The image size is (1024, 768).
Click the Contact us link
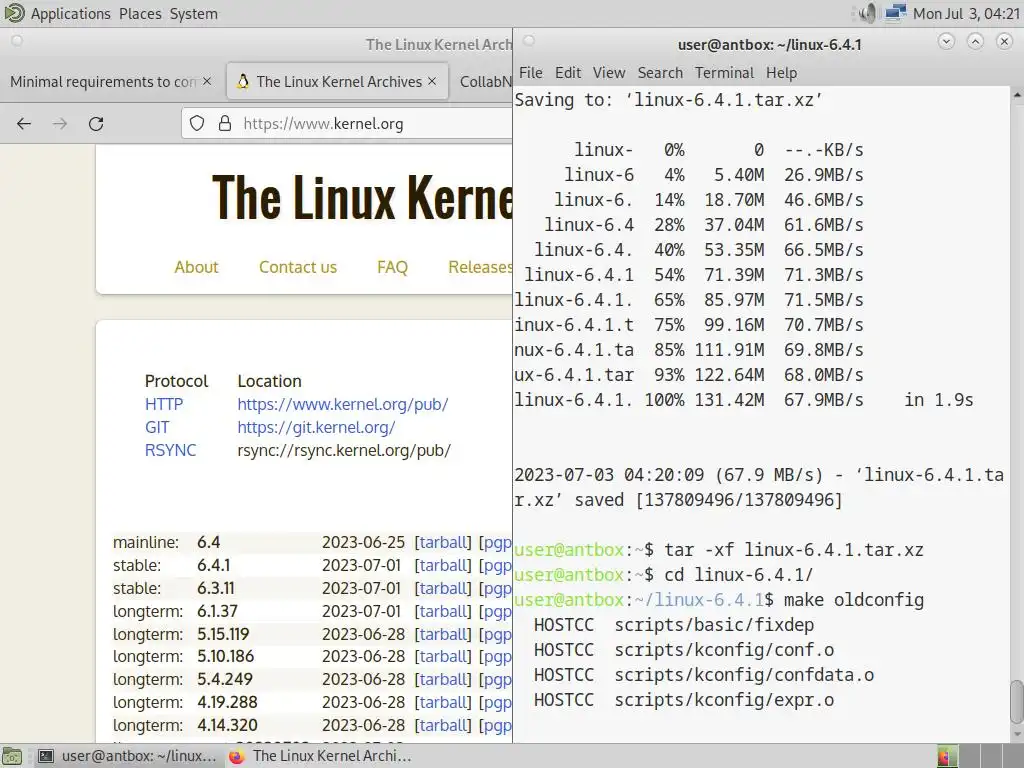[x=298, y=267]
